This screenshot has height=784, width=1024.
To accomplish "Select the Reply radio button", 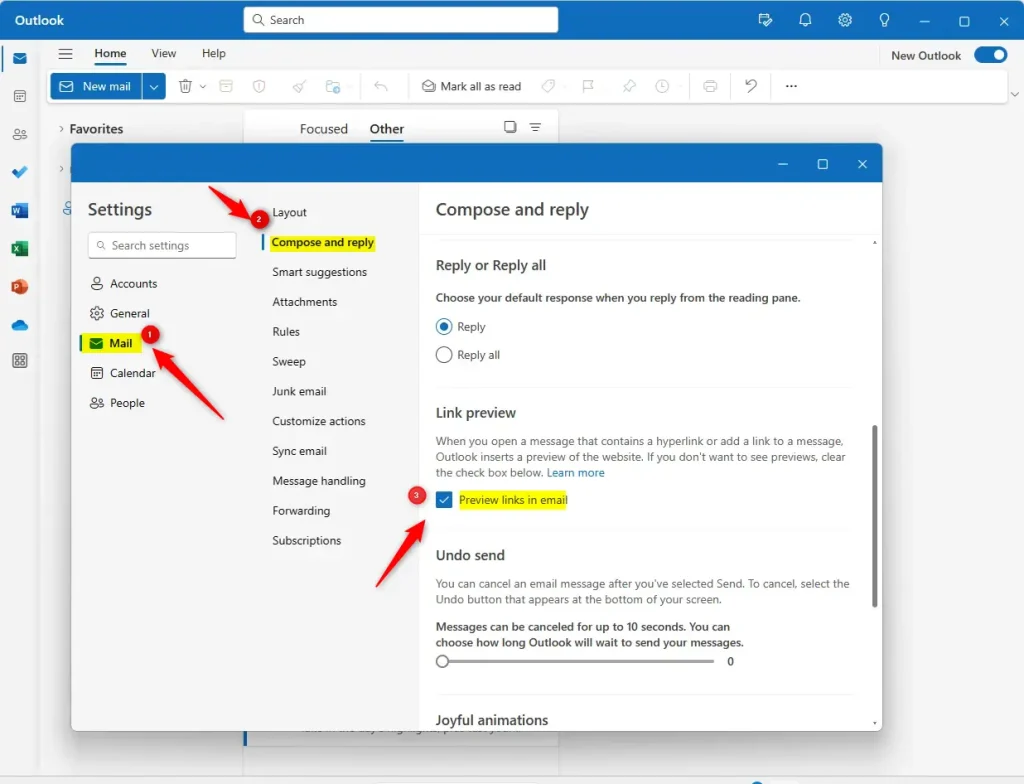I will tap(444, 326).
